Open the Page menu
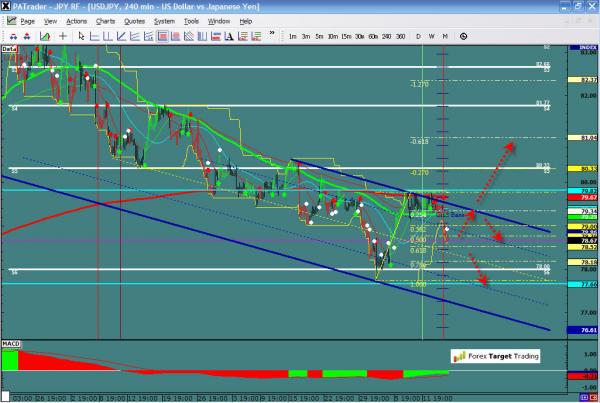This screenshot has height=403, width=600. [28, 21]
